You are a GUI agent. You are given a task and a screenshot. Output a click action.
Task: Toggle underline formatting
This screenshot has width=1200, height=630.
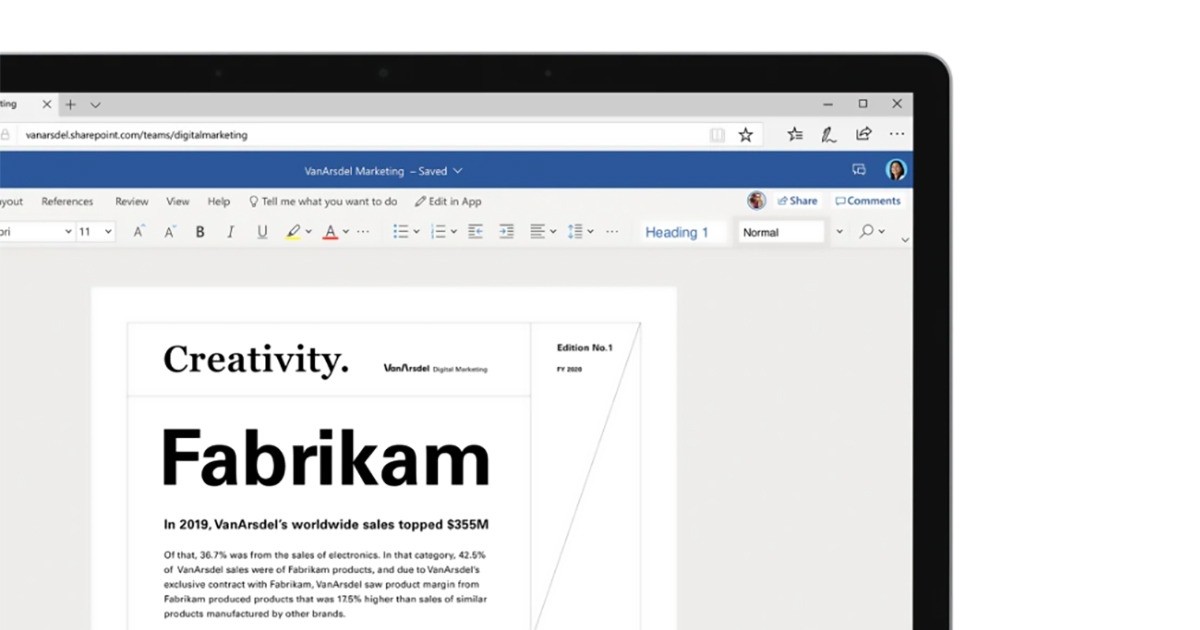(x=262, y=231)
